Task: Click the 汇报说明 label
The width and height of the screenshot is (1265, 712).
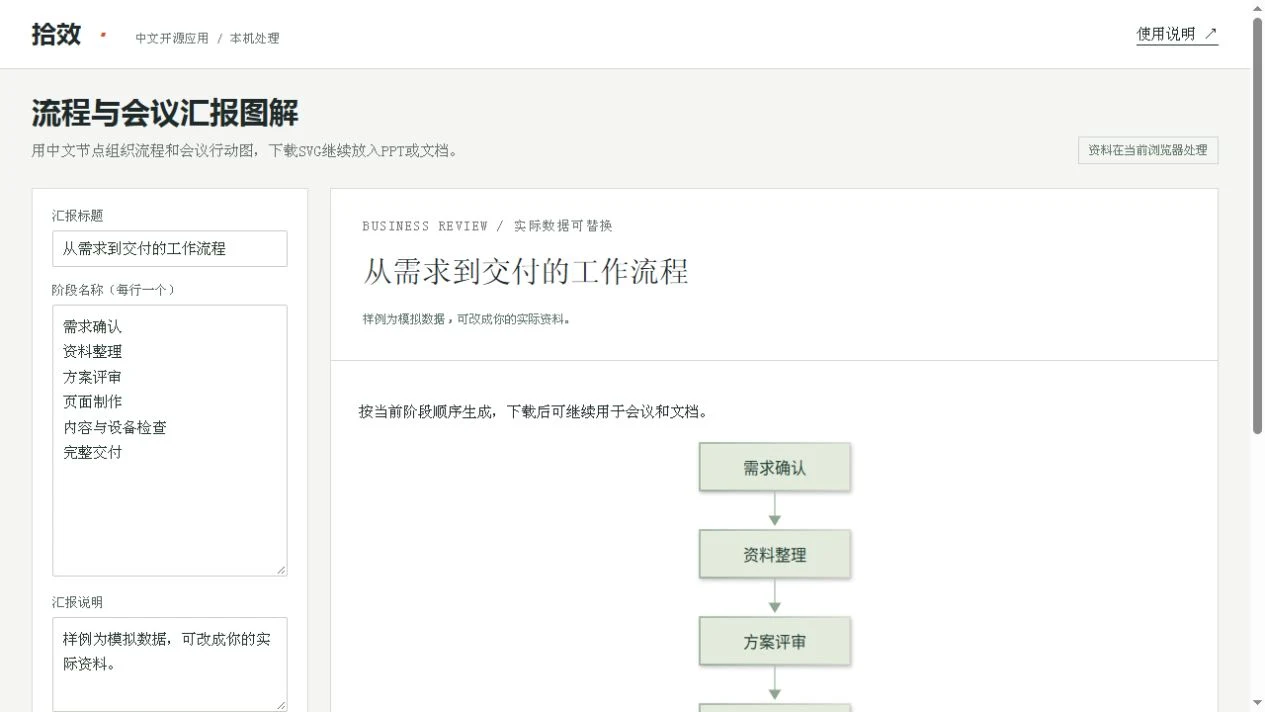Action: click(78, 602)
